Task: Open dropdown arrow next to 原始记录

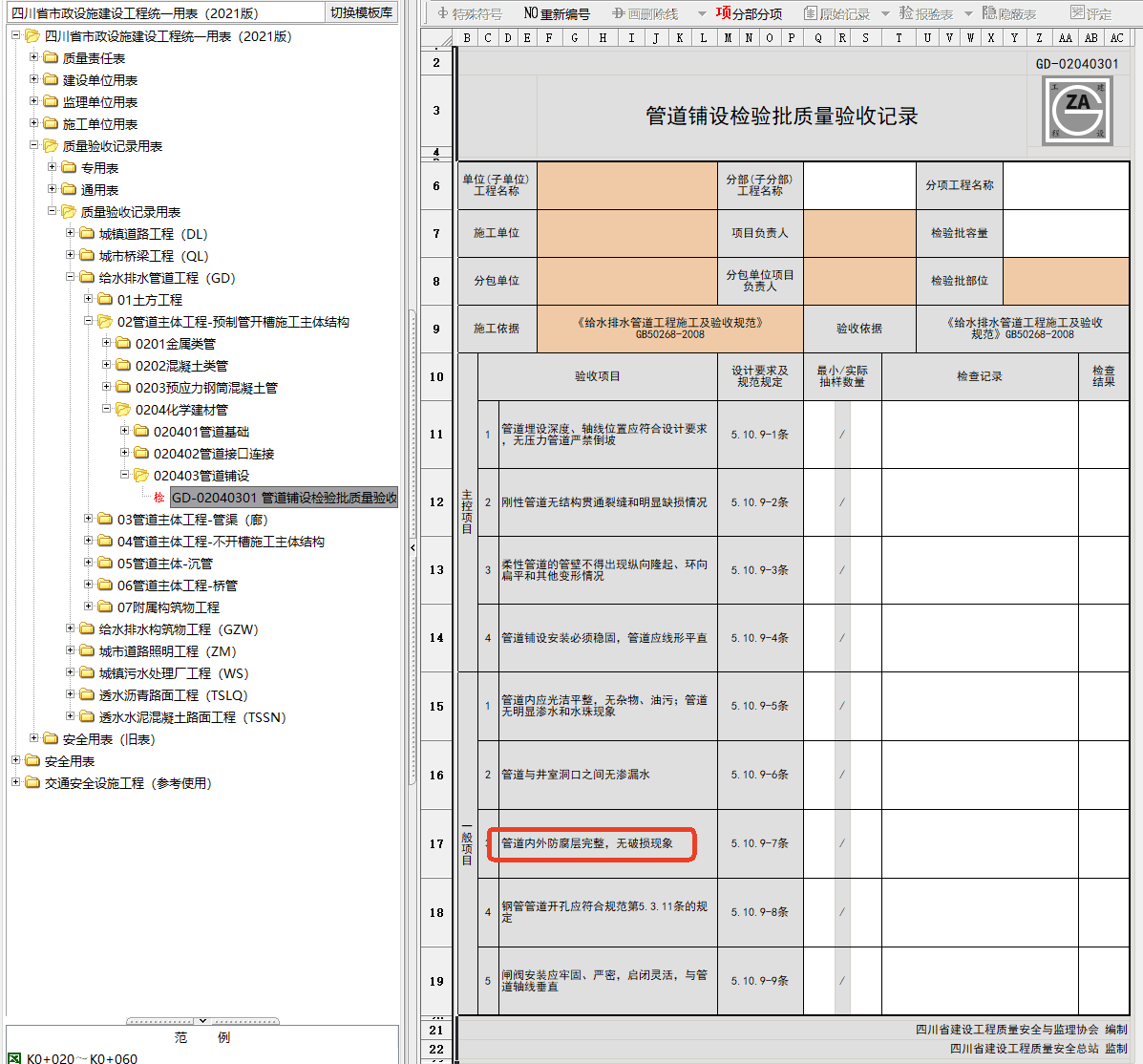Action: point(885,14)
